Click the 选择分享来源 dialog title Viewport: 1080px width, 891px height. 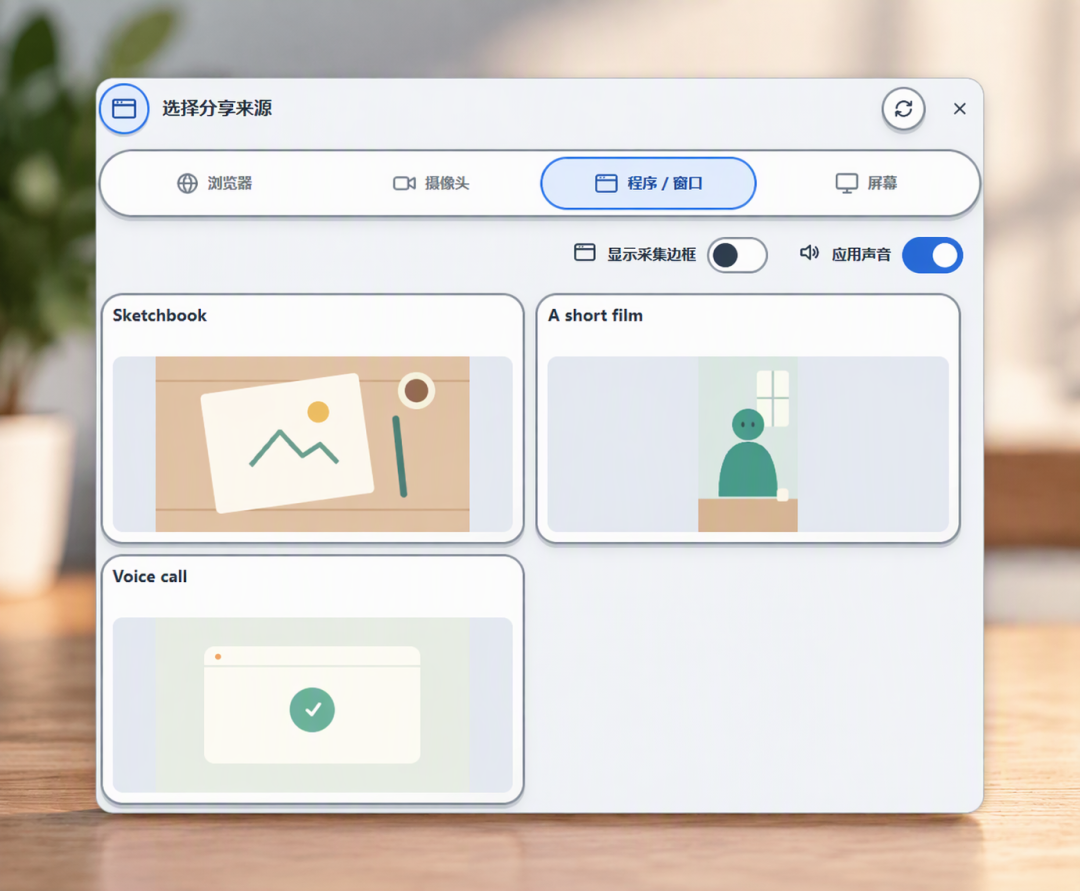pyautogui.click(x=217, y=109)
